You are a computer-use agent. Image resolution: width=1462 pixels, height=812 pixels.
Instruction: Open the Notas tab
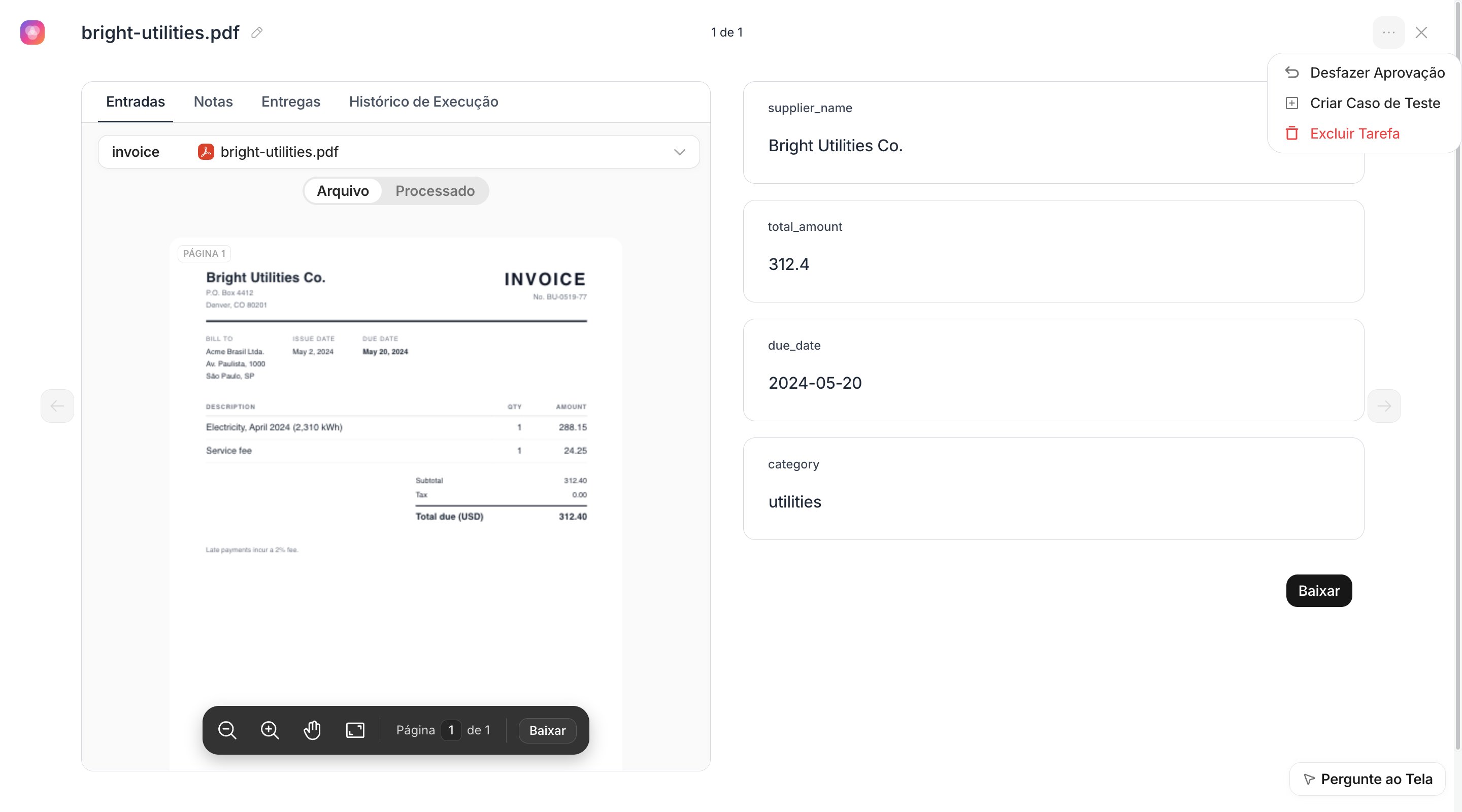pos(213,101)
